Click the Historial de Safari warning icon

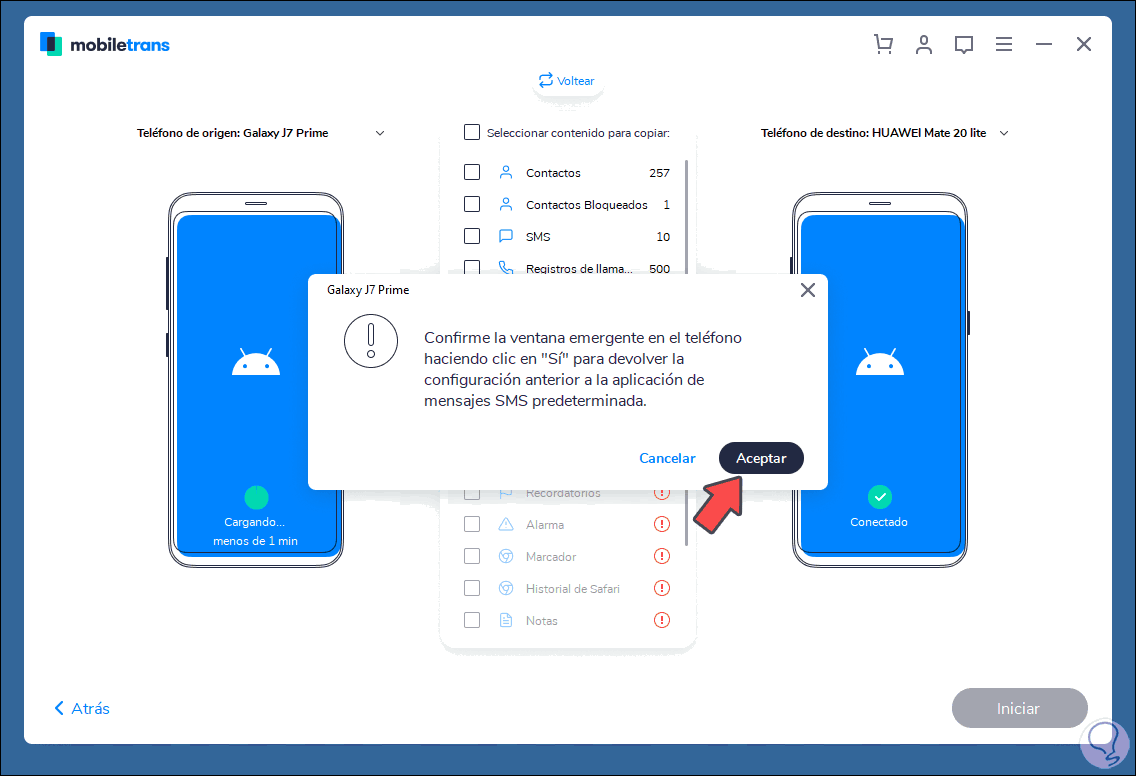tap(661, 588)
